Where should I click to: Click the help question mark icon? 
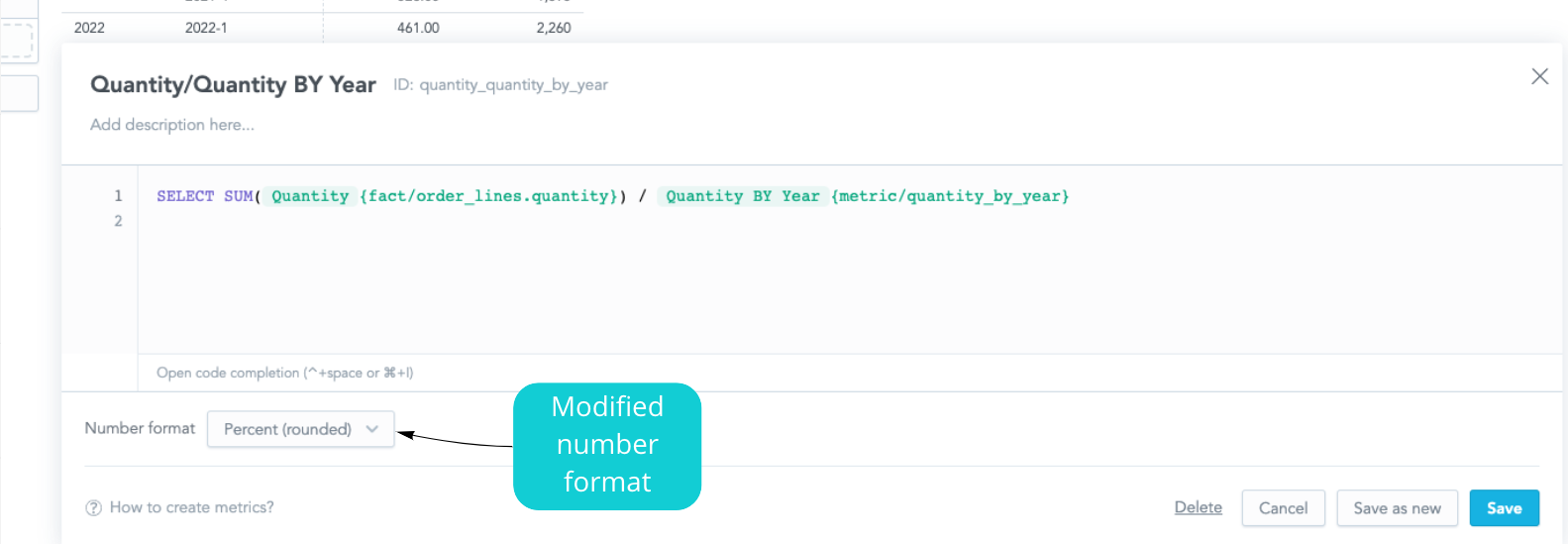pos(94,508)
